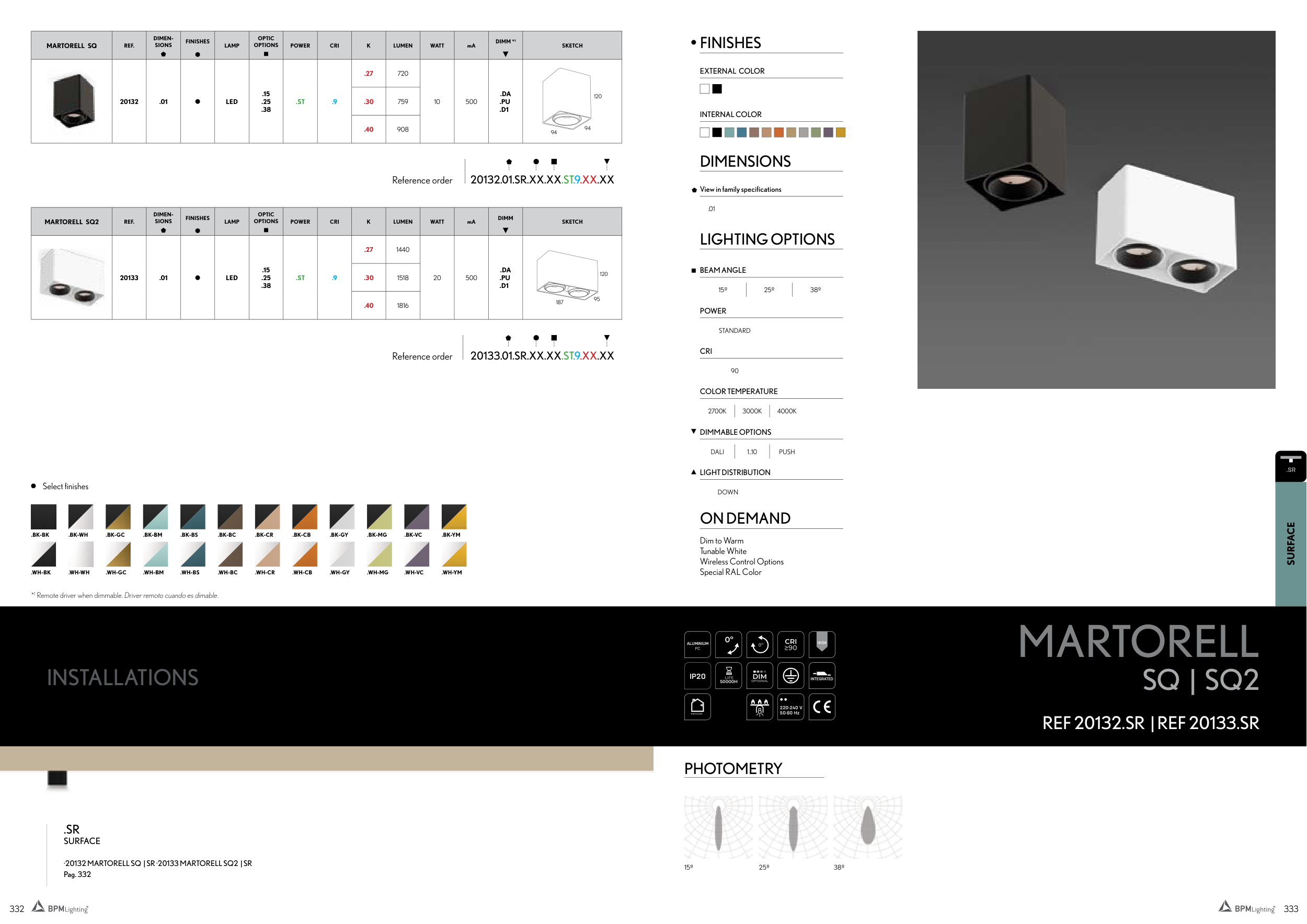Click the 220-240 V voltage icon
The image size is (1307, 924).
[x=790, y=707]
